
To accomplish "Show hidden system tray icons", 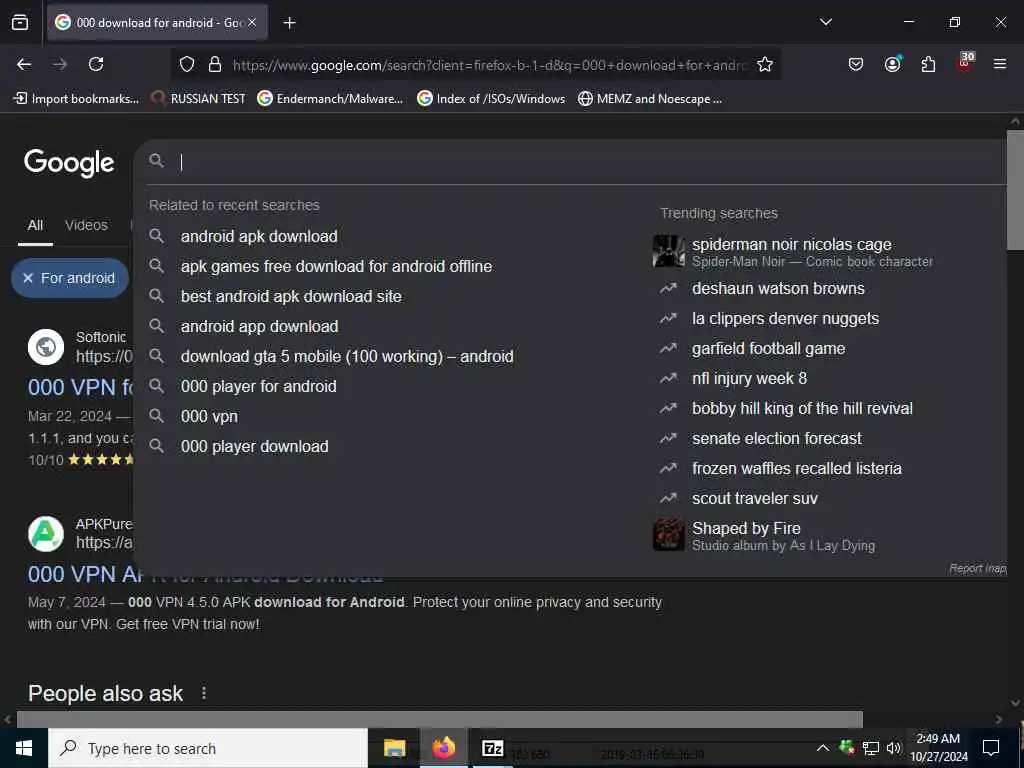I will (x=823, y=748).
